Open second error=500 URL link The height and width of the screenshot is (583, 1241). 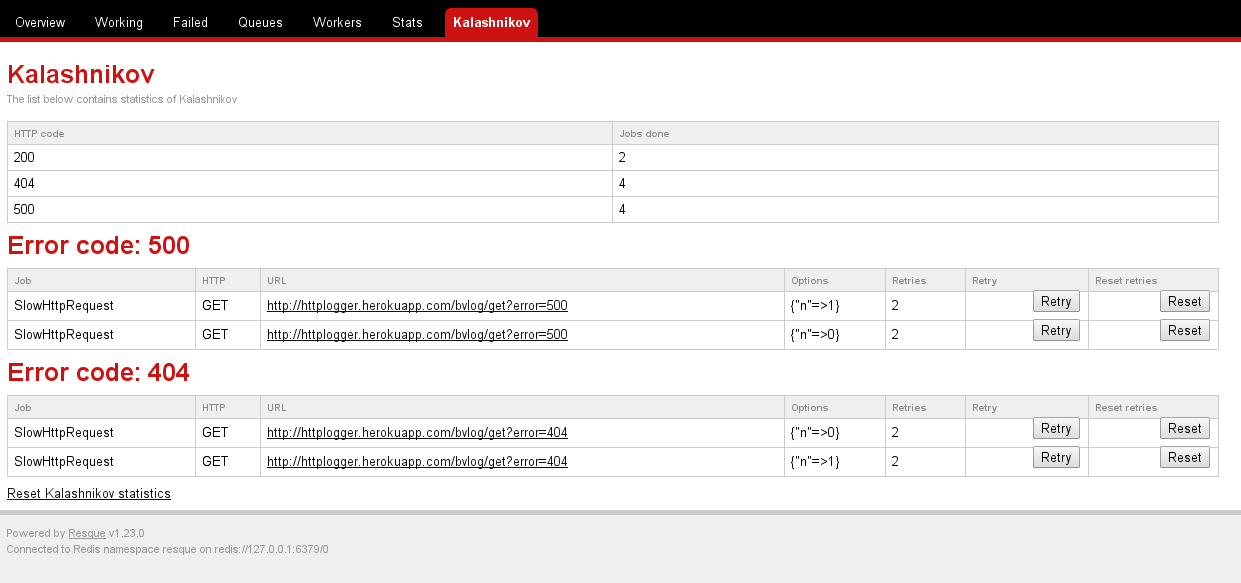point(417,335)
